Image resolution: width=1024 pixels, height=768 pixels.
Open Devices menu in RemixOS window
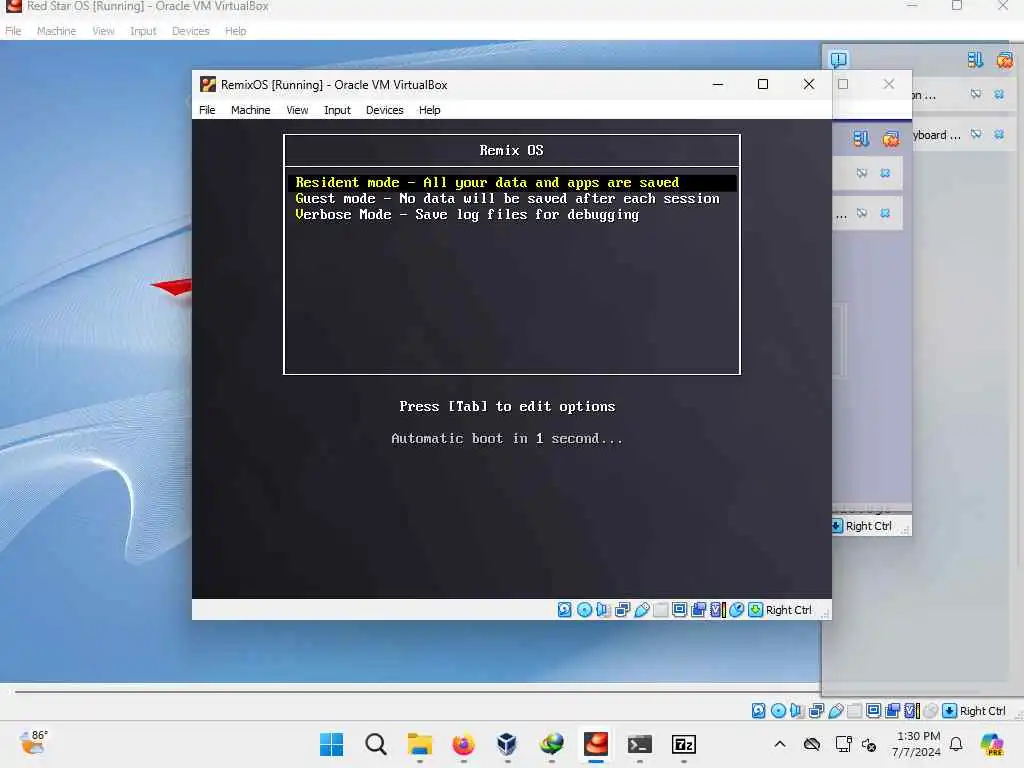click(384, 110)
